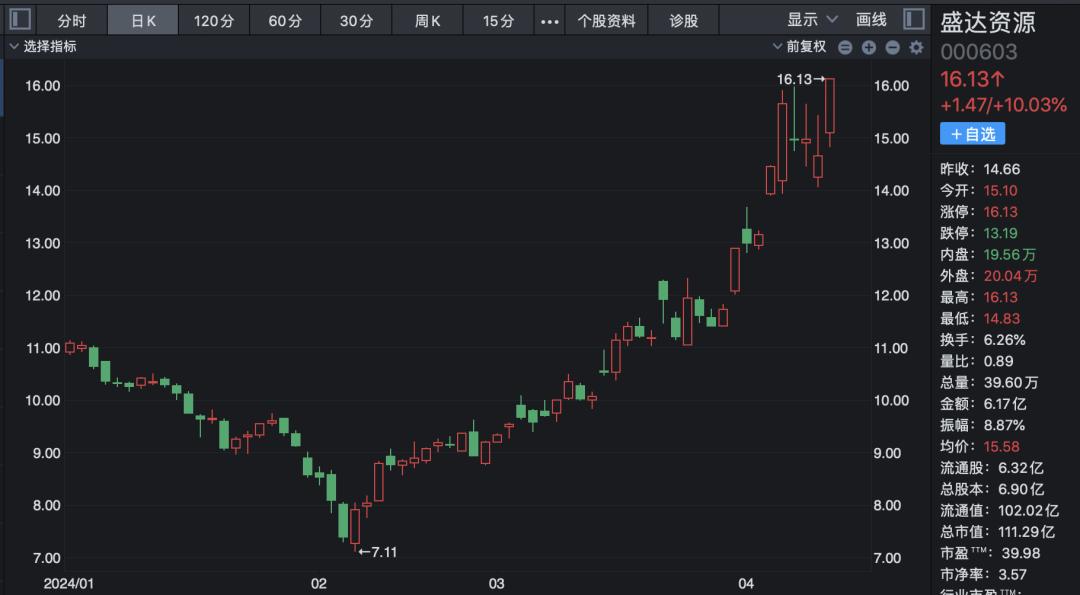Viewport: 1080px width, 595px height.
Task: Open the 个股资料 stock profile
Action: pos(607,21)
